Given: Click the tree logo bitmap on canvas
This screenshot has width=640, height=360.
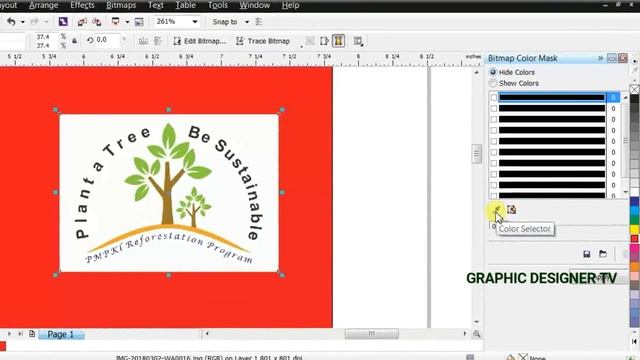Looking at the screenshot, I should 169,193.
